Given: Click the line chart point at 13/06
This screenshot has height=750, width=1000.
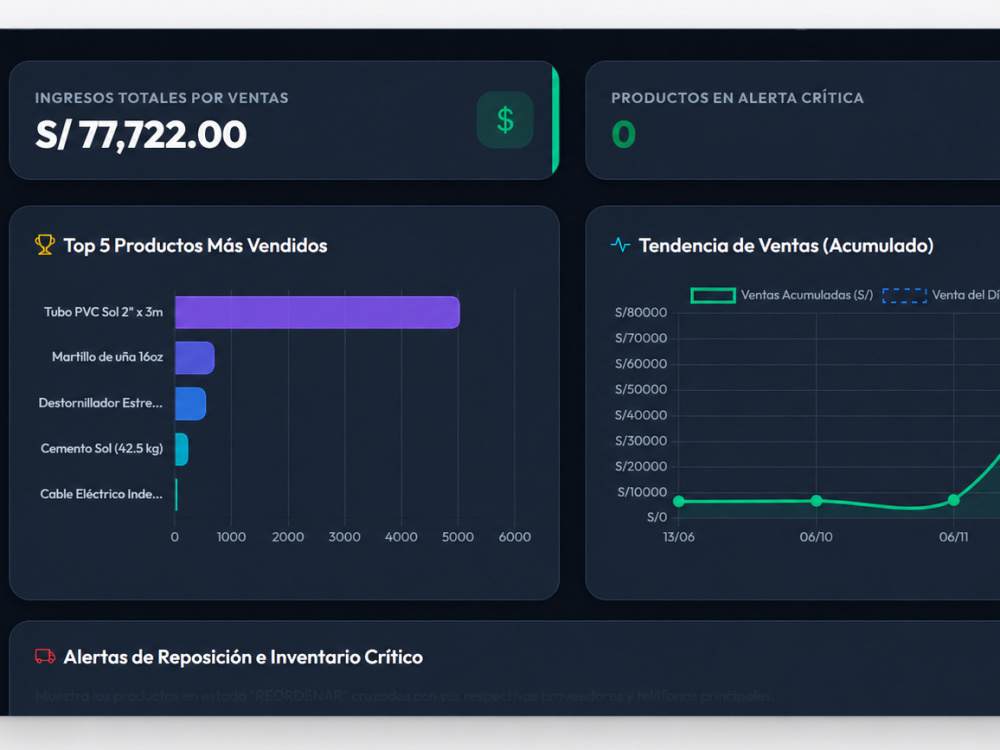Looking at the screenshot, I should pos(679,501).
